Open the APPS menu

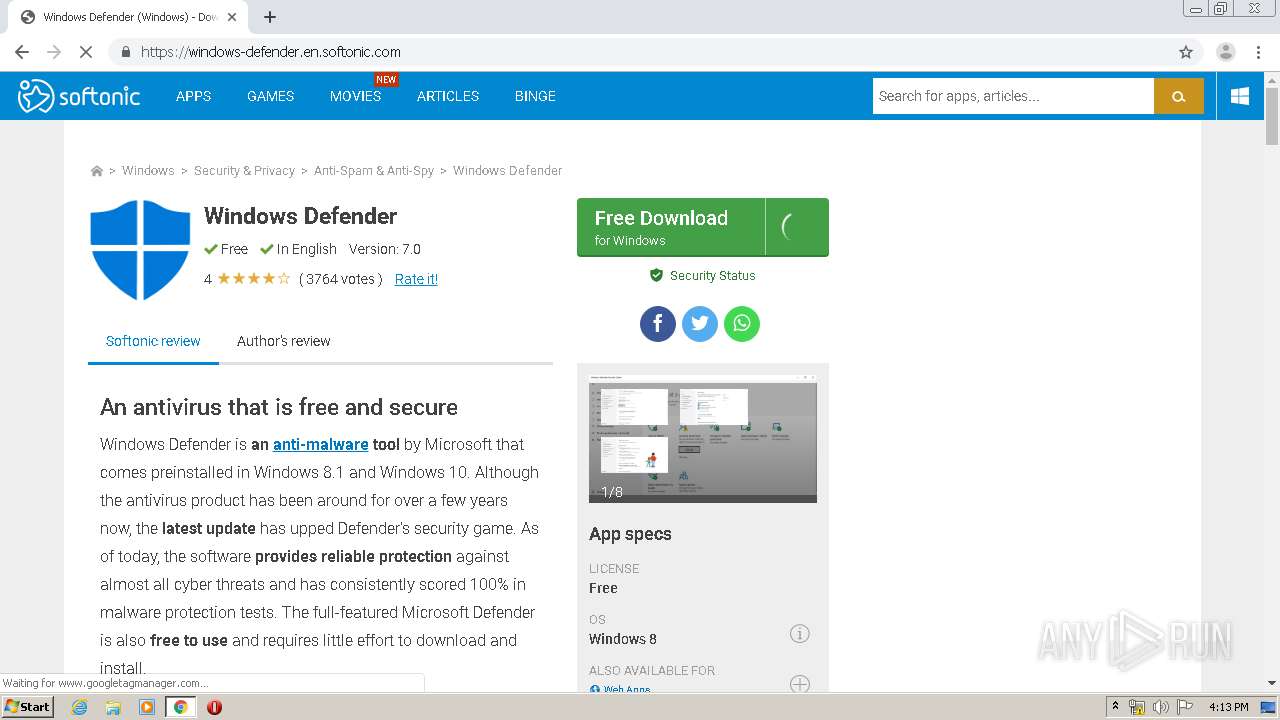point(193,96)
